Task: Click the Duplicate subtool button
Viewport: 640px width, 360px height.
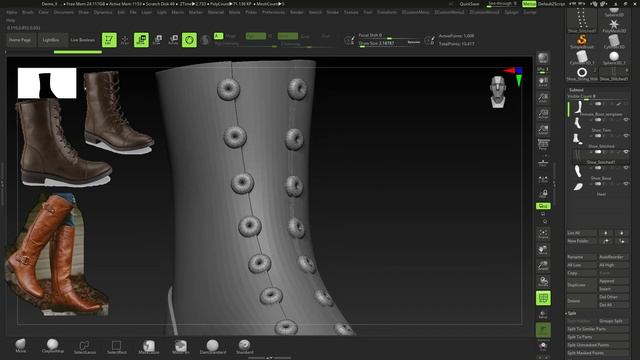Action: pyautogui.click(x=581, y=285)
